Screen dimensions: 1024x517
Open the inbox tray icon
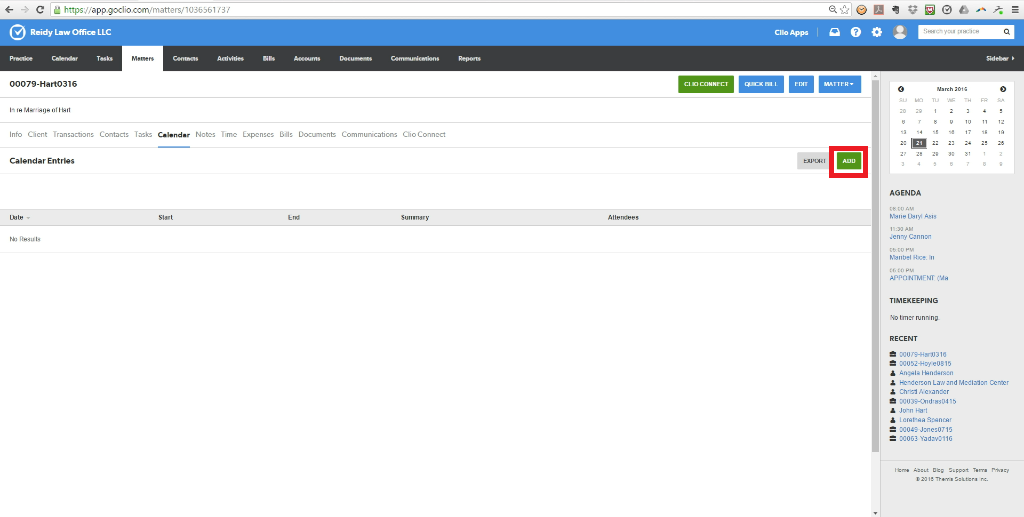click(835, 32)
